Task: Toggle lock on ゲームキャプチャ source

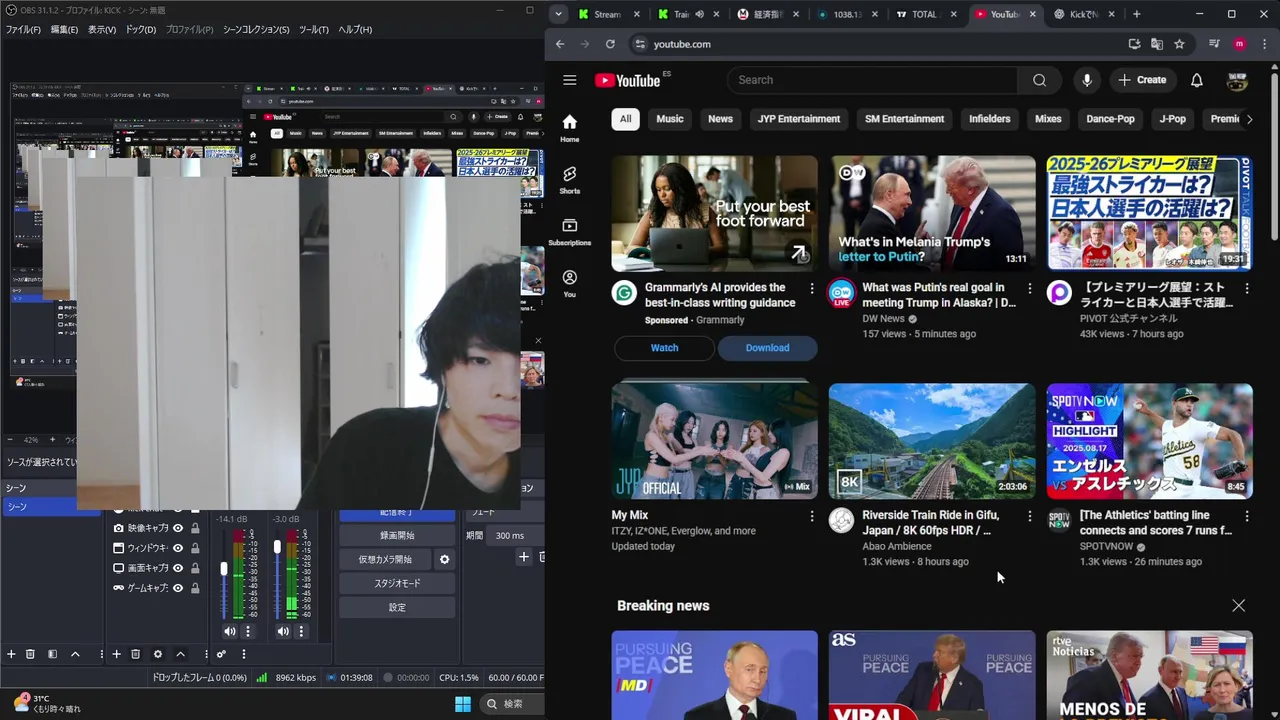Action: point(195,588)
